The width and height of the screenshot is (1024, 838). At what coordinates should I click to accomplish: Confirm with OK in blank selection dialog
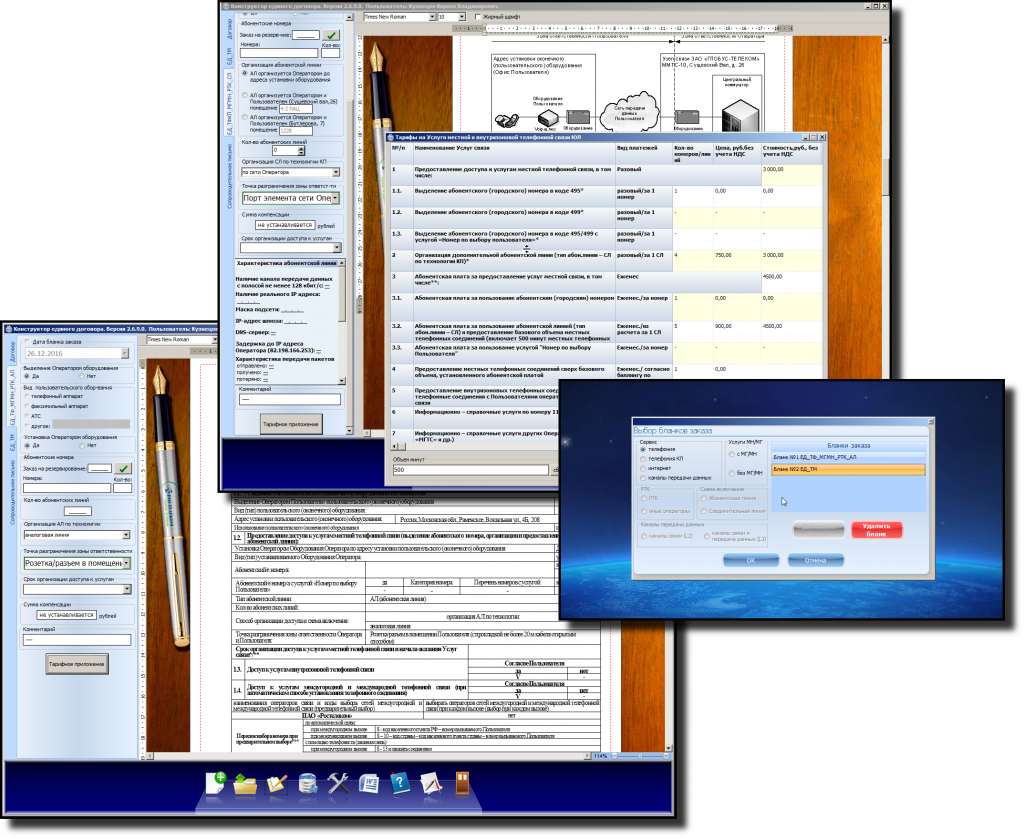[751, 560]
